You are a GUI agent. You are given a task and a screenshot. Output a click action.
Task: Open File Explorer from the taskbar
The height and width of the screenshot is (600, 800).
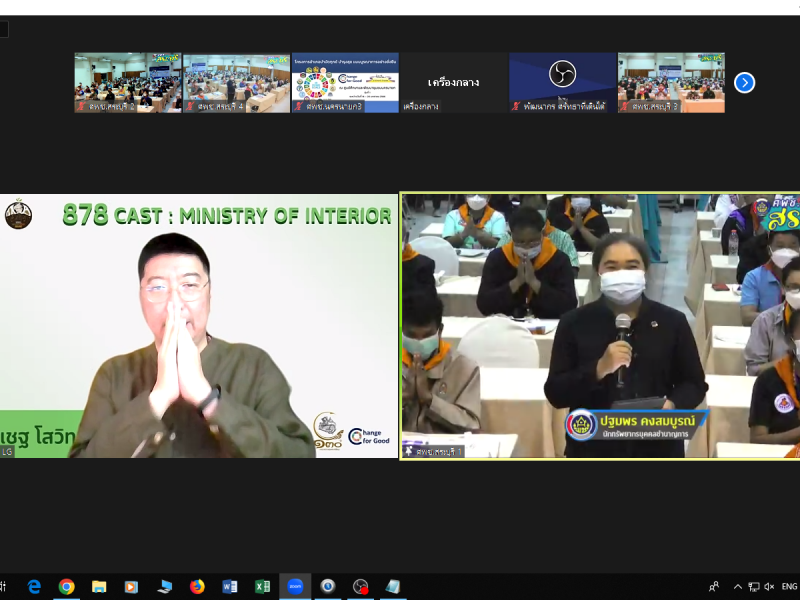(99, 587)
